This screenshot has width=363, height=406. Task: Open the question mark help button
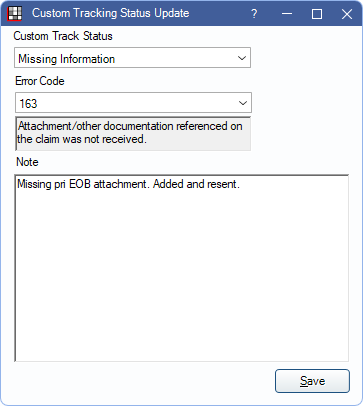point(254,14)
